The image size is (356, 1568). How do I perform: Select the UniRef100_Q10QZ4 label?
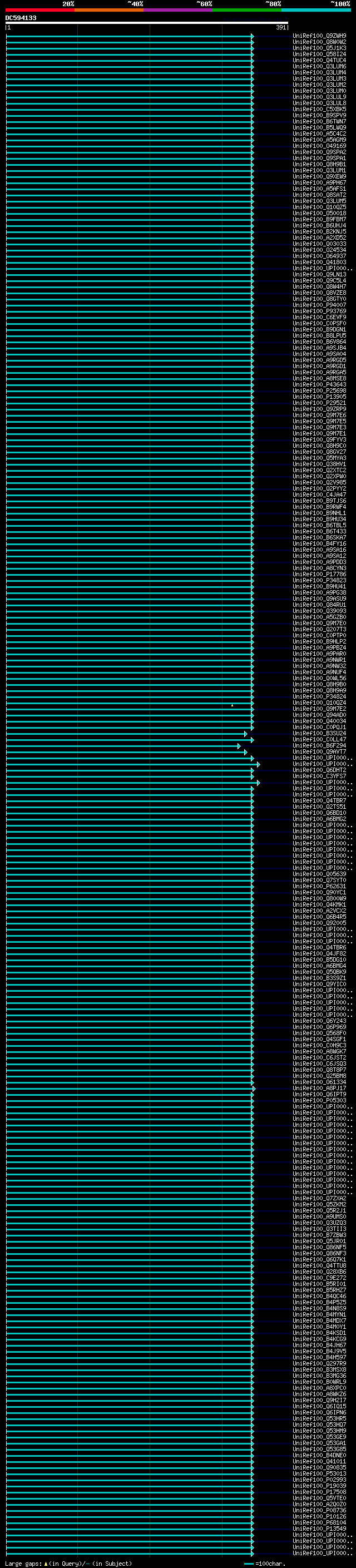tap(319, 703)
